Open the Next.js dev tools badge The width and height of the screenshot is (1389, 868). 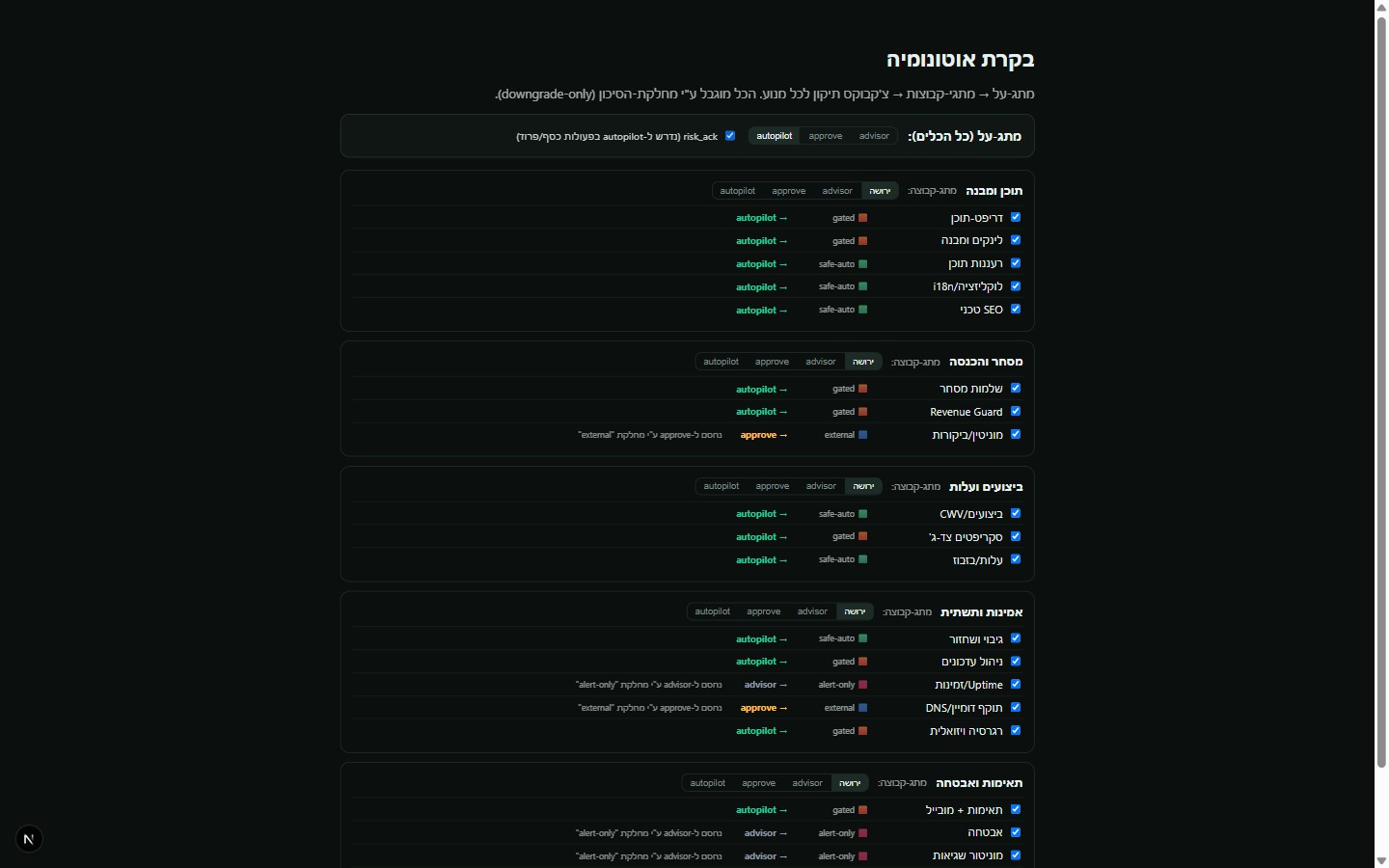tap(29, 839)
